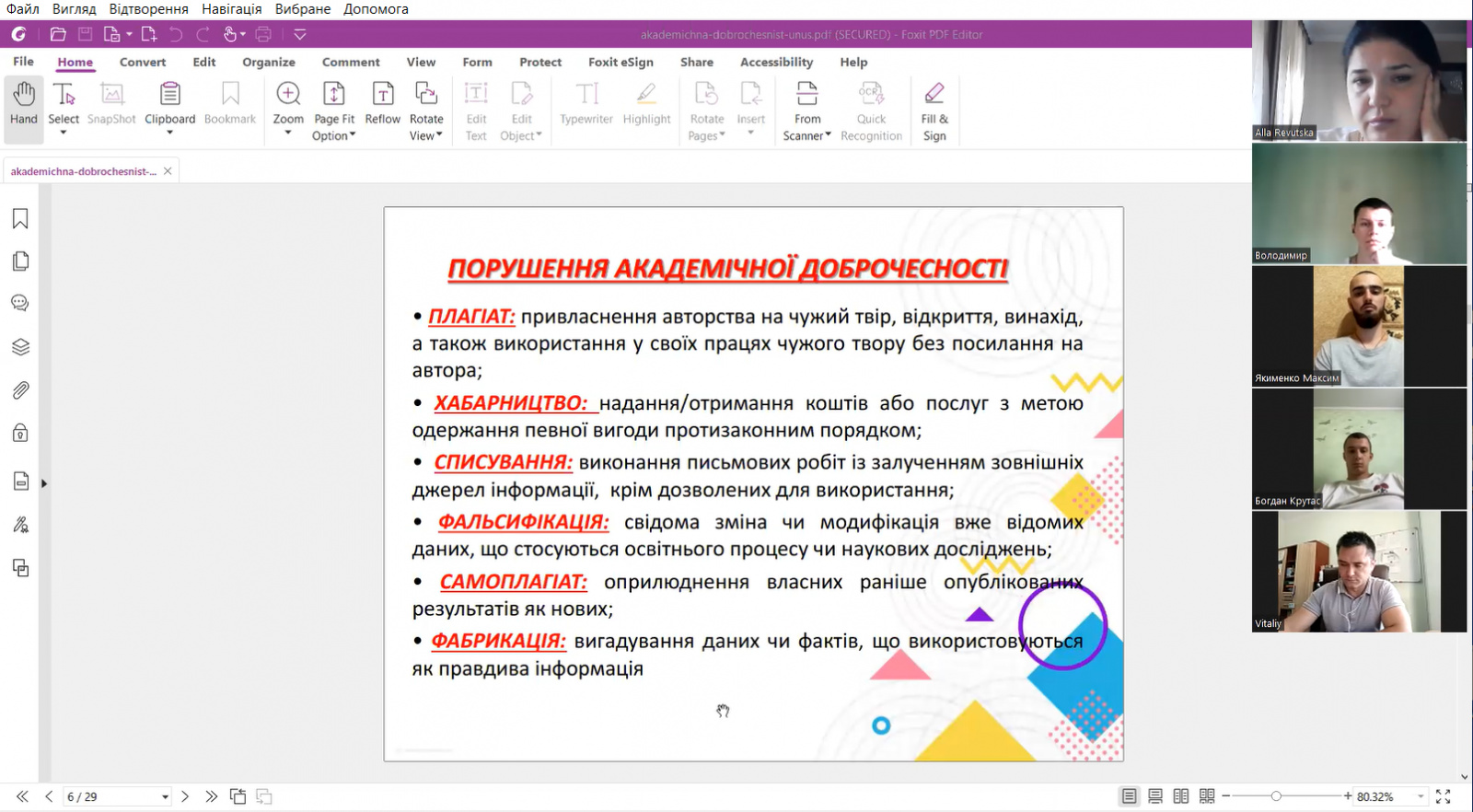Open the Zoom tool menu
1473x812 pixels.
click(x=288, y=133)
